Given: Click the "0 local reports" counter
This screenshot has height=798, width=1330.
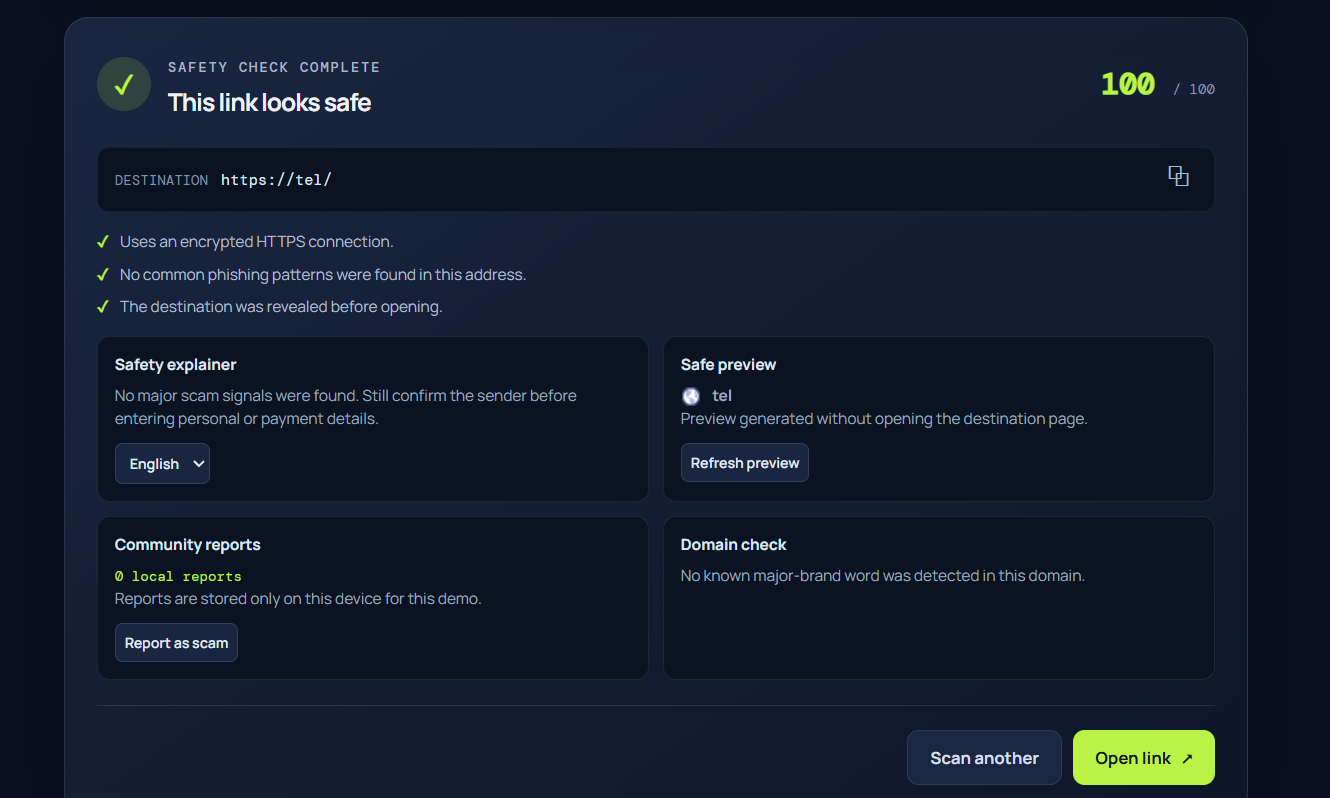Looking at the screenshot, I should pos(178,577).
